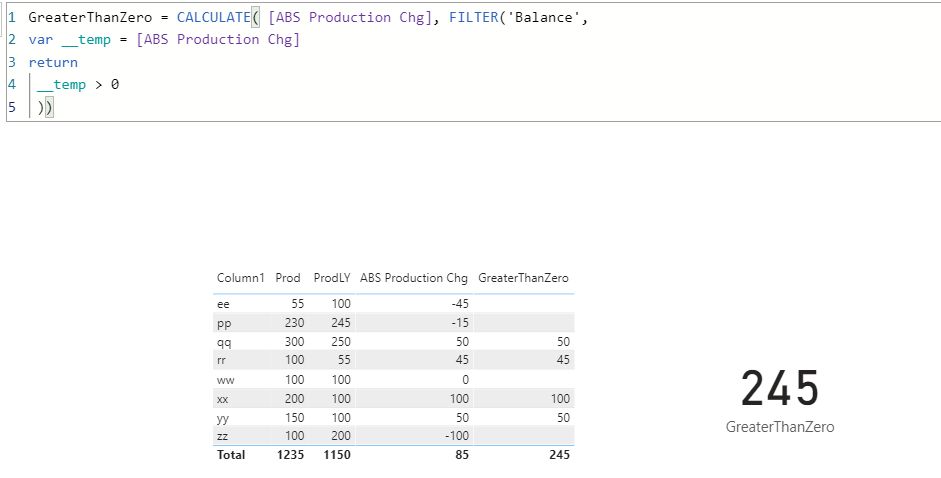Click the Prod value 200 in row xx
Screen dimensions: 941x478
pos(293,399)
